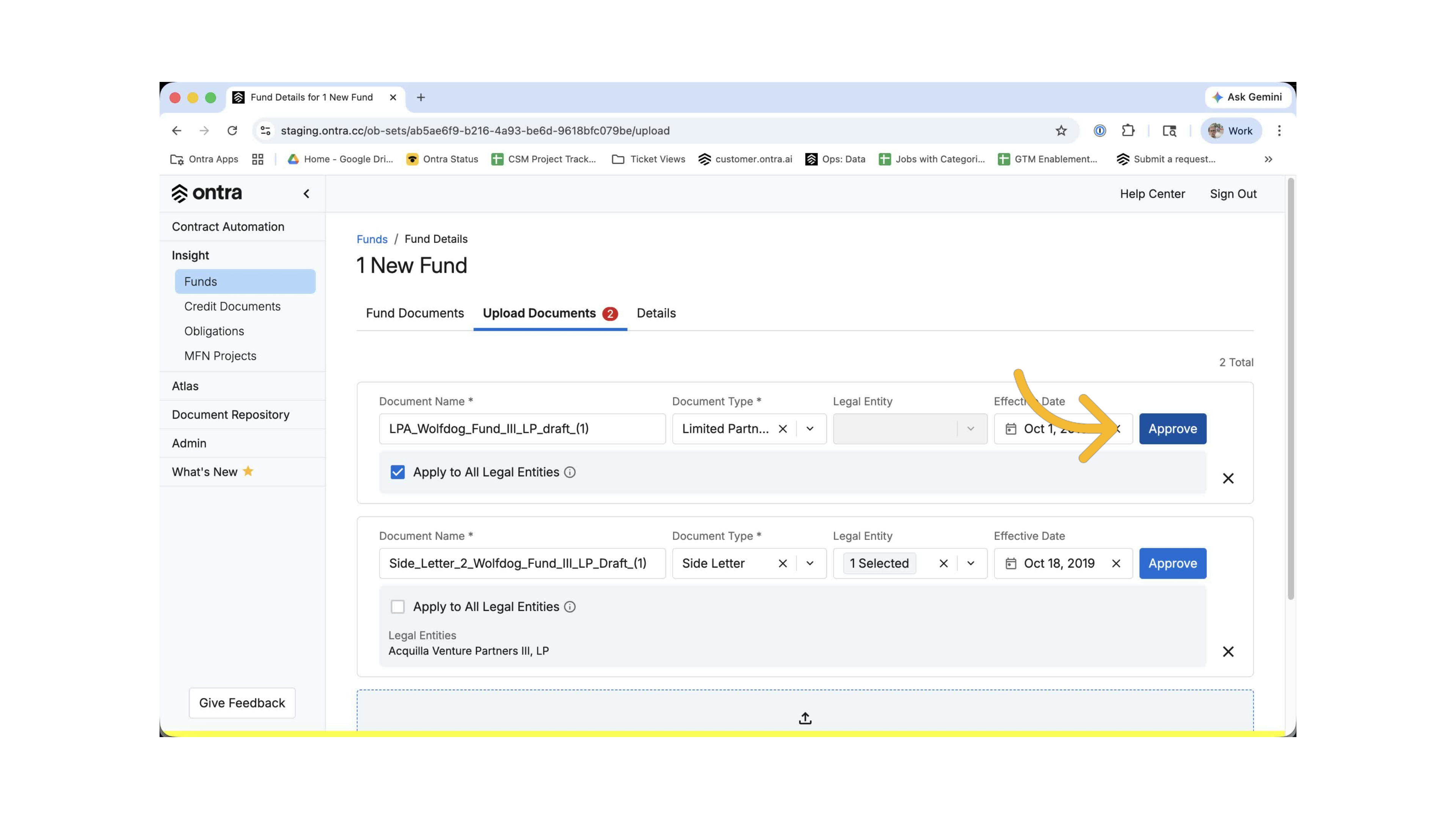Show info for Side Letter Apply to All

[x=570, y=607]
